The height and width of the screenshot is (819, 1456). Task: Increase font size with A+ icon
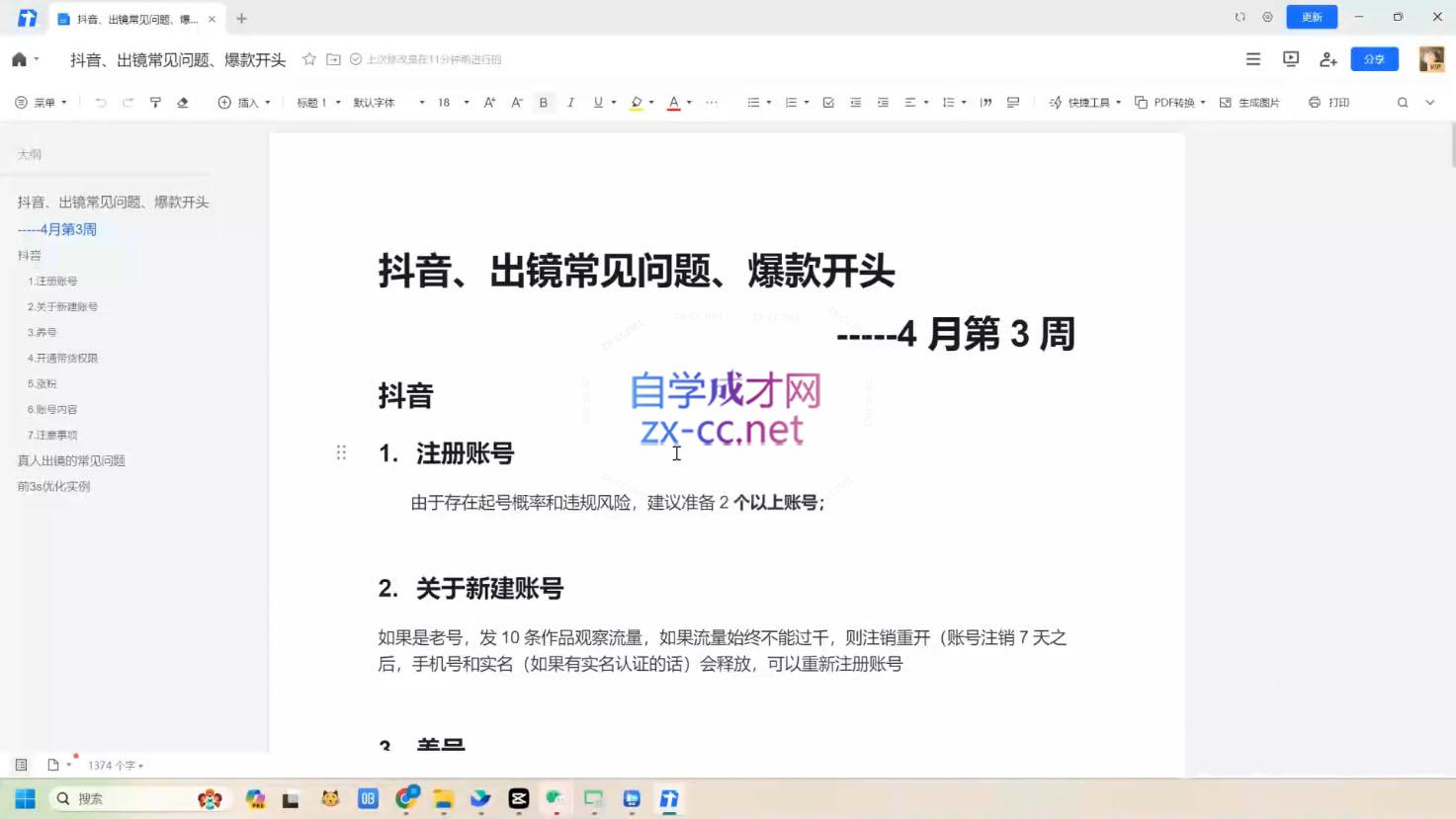[x=489, y=103]
